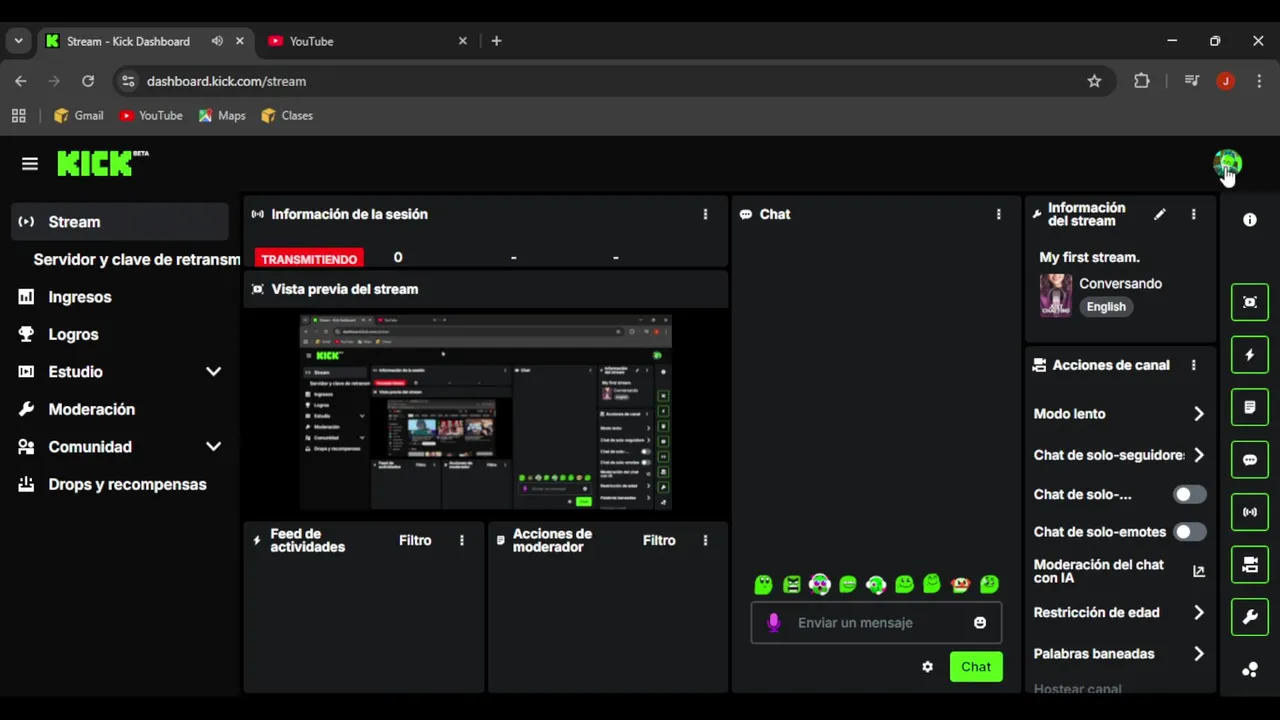Click the stream preview thumbnail
Viewport: 1280px width, 720px height.
pos(486,413)
